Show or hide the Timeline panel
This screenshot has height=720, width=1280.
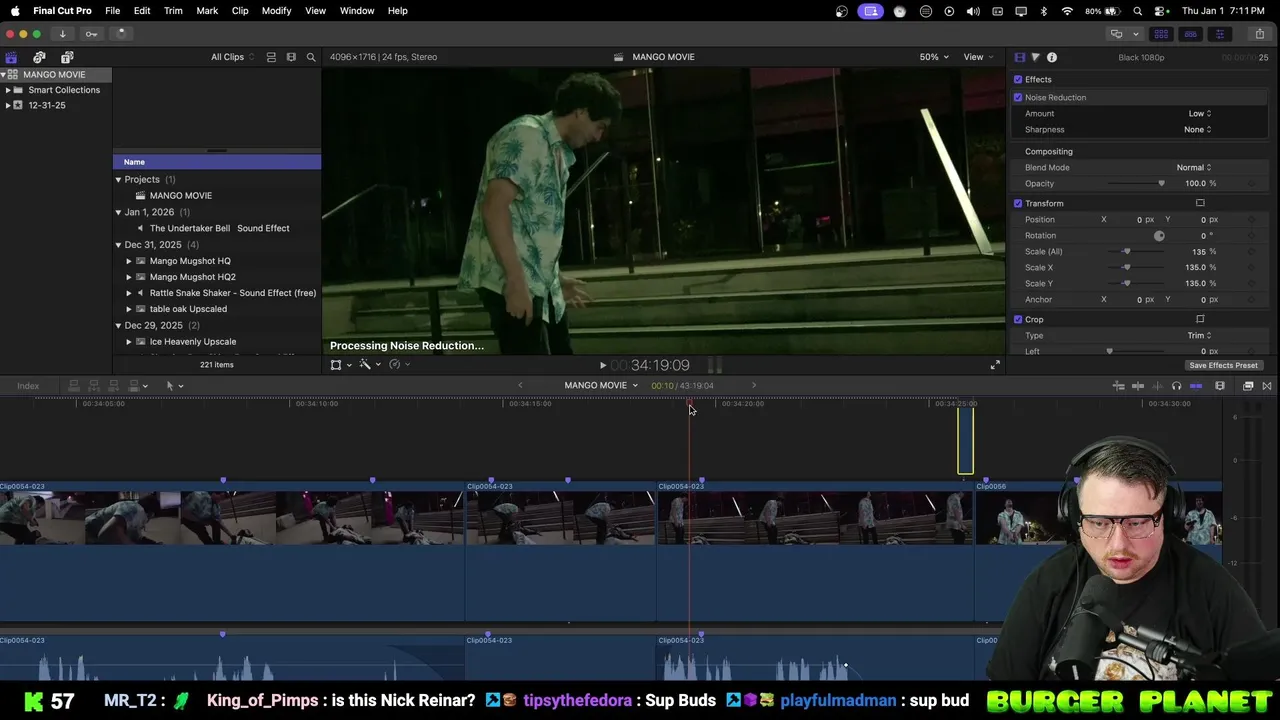click(1190, 34)
